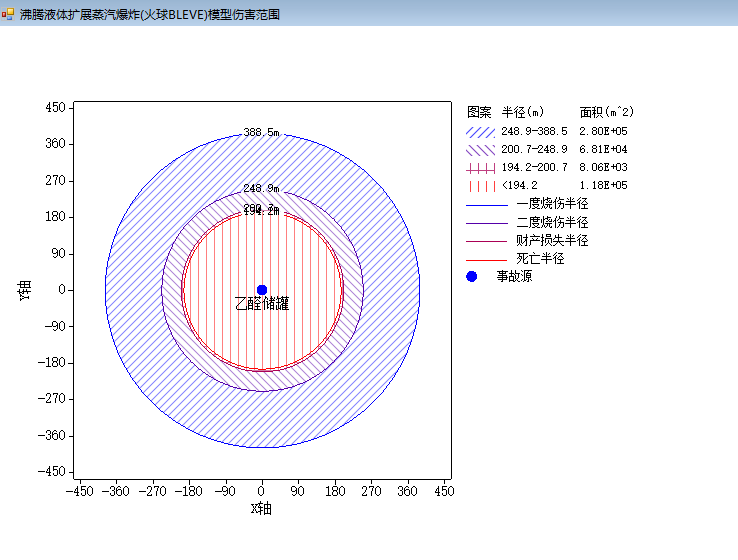Viewport: 738px width, 560px height.
Task: Click X-axis tick label -360
Action: [116, 491]
